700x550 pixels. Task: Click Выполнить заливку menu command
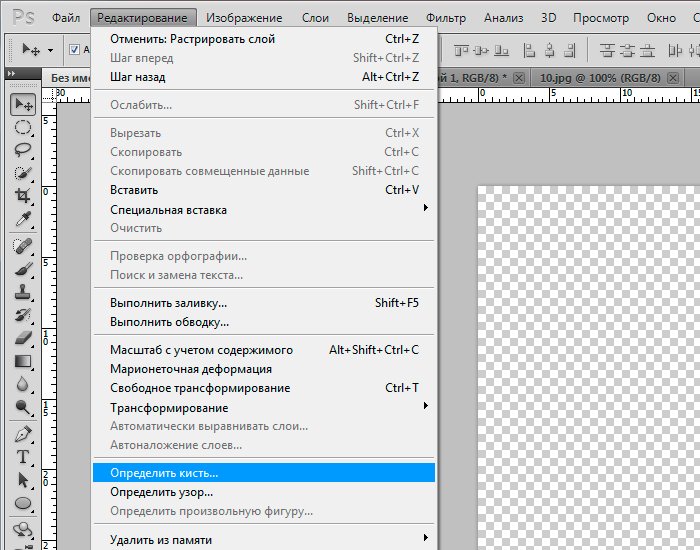click(168, 303)
